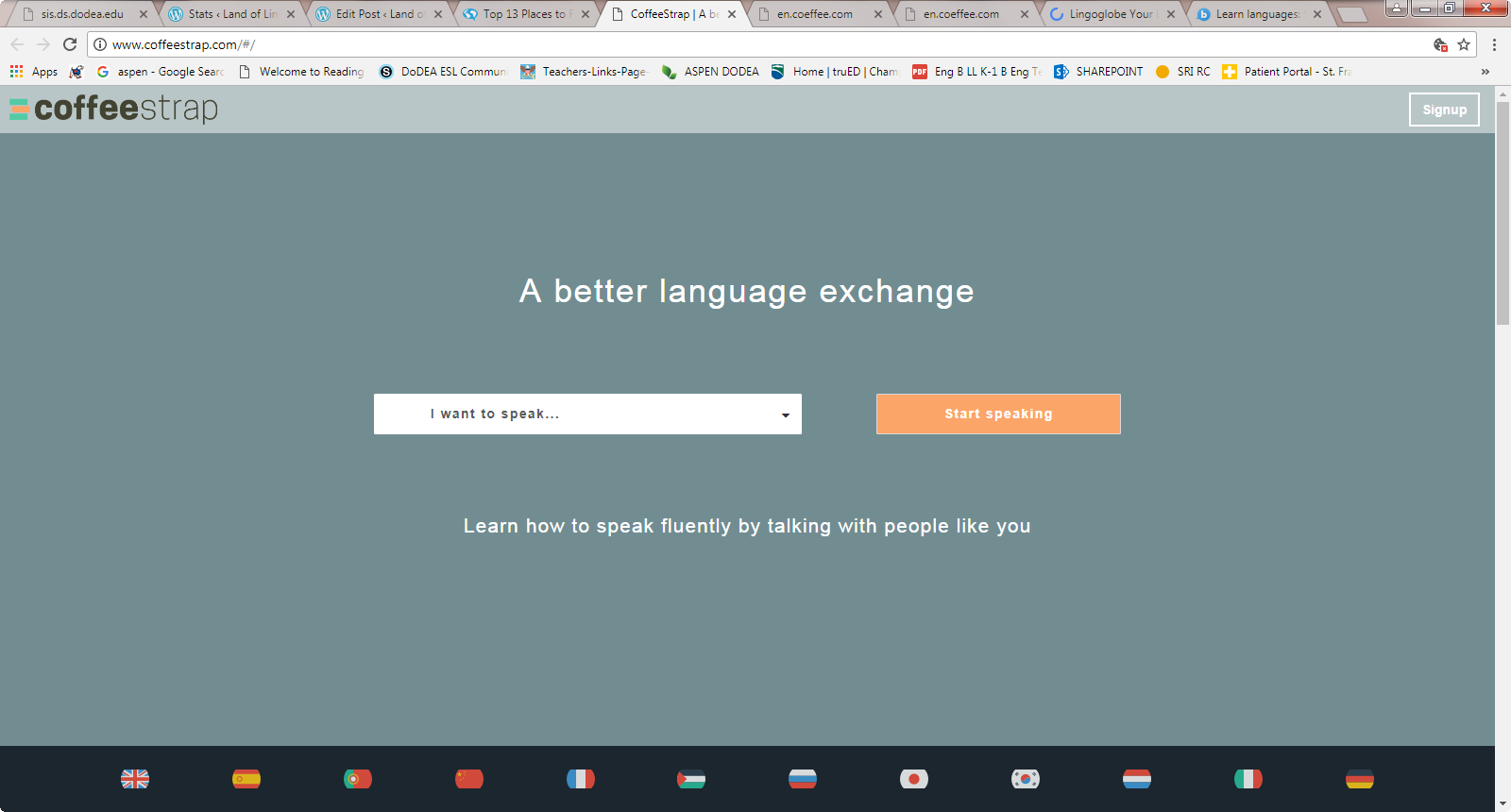The image size is (1511, 812).
Task: Switch to the 'Top 13 Places to' tab
Action: pyautogui.click(x=524, y=14)
